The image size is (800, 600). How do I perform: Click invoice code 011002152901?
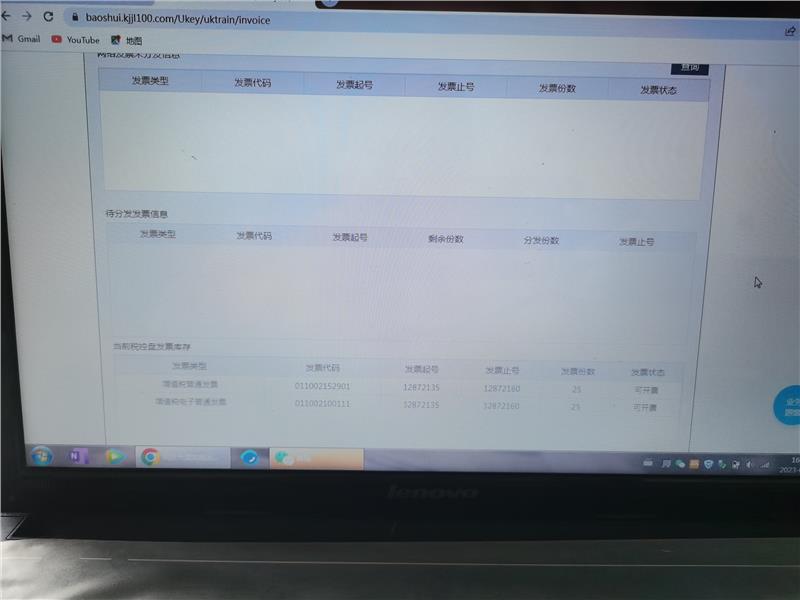322,386
